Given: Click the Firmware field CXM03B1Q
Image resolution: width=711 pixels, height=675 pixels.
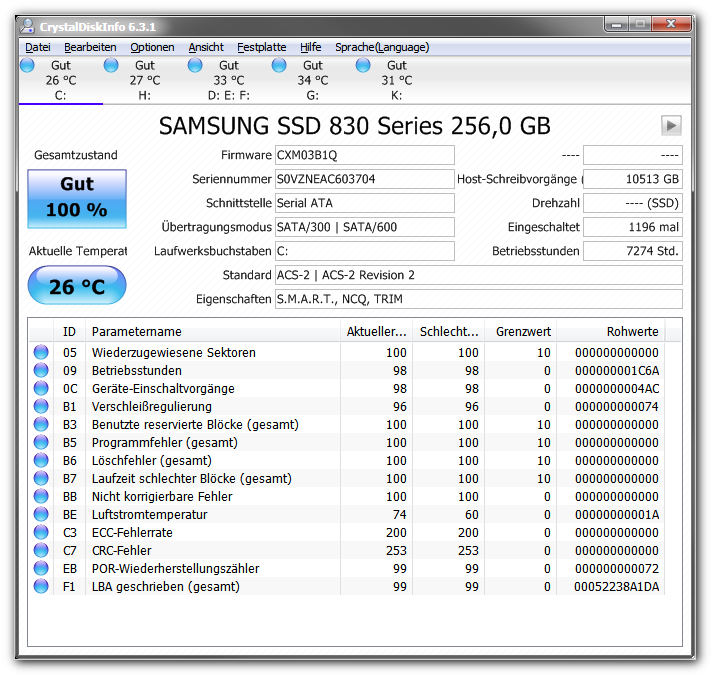Looking at the screenshot, I should click(x=365, y=155).
